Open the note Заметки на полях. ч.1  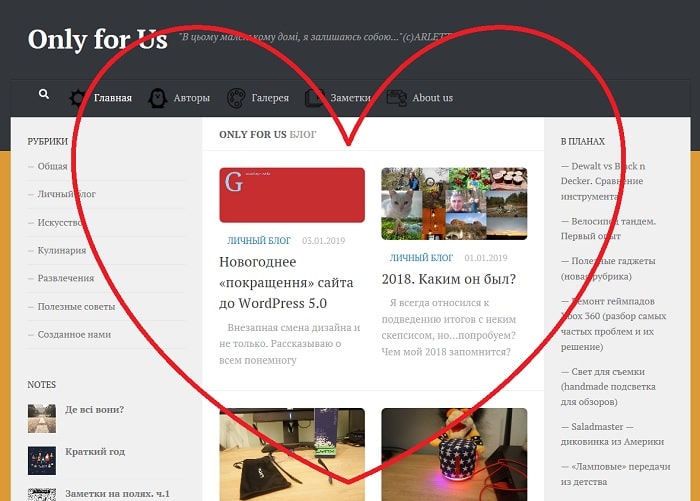[117, 493]
